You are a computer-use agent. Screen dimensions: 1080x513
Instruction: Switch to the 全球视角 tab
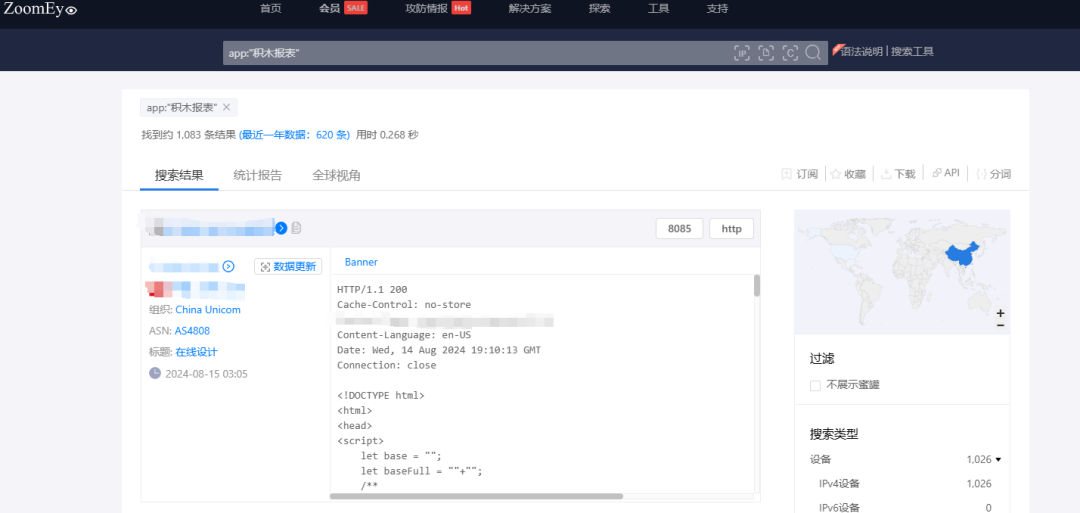point(336,175)
